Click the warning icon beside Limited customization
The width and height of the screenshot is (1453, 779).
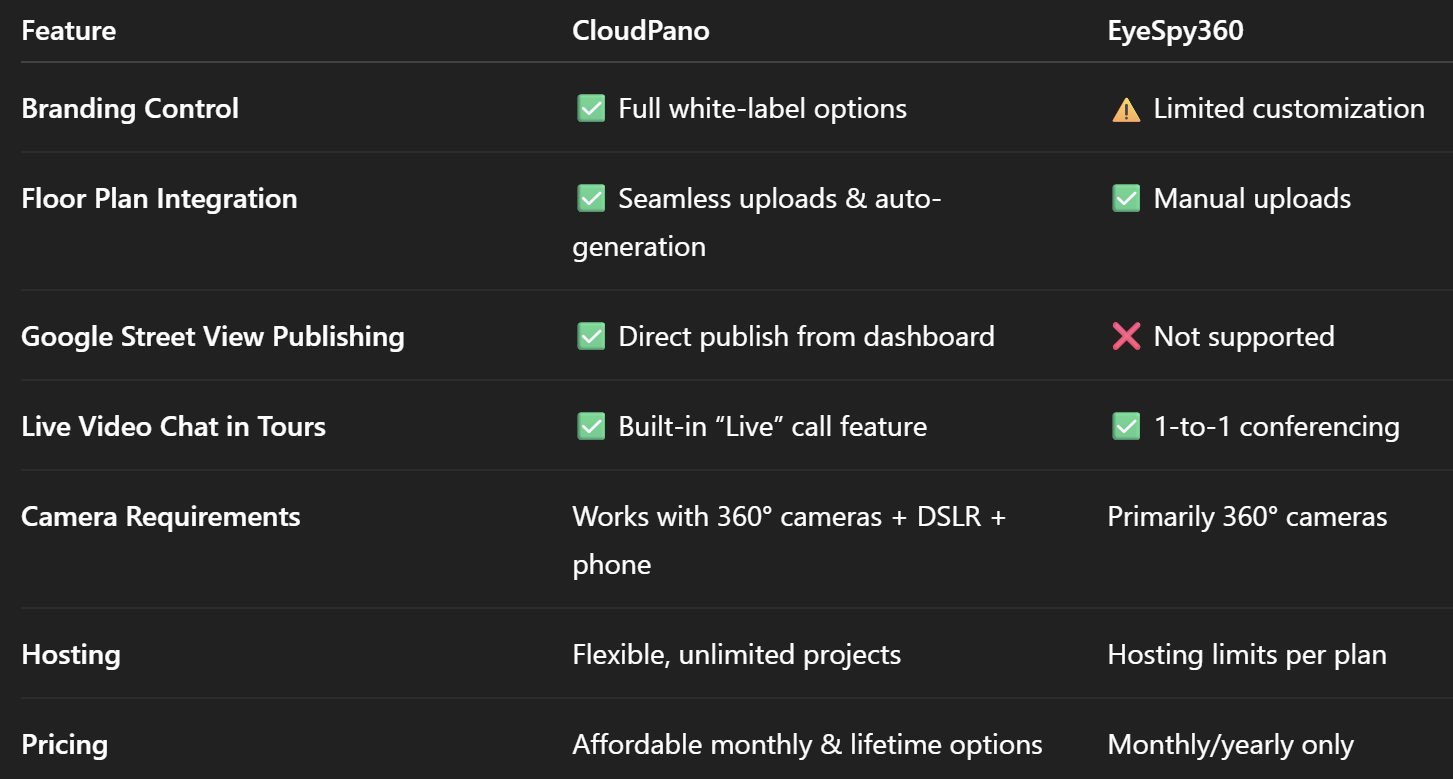[1126, 109]
